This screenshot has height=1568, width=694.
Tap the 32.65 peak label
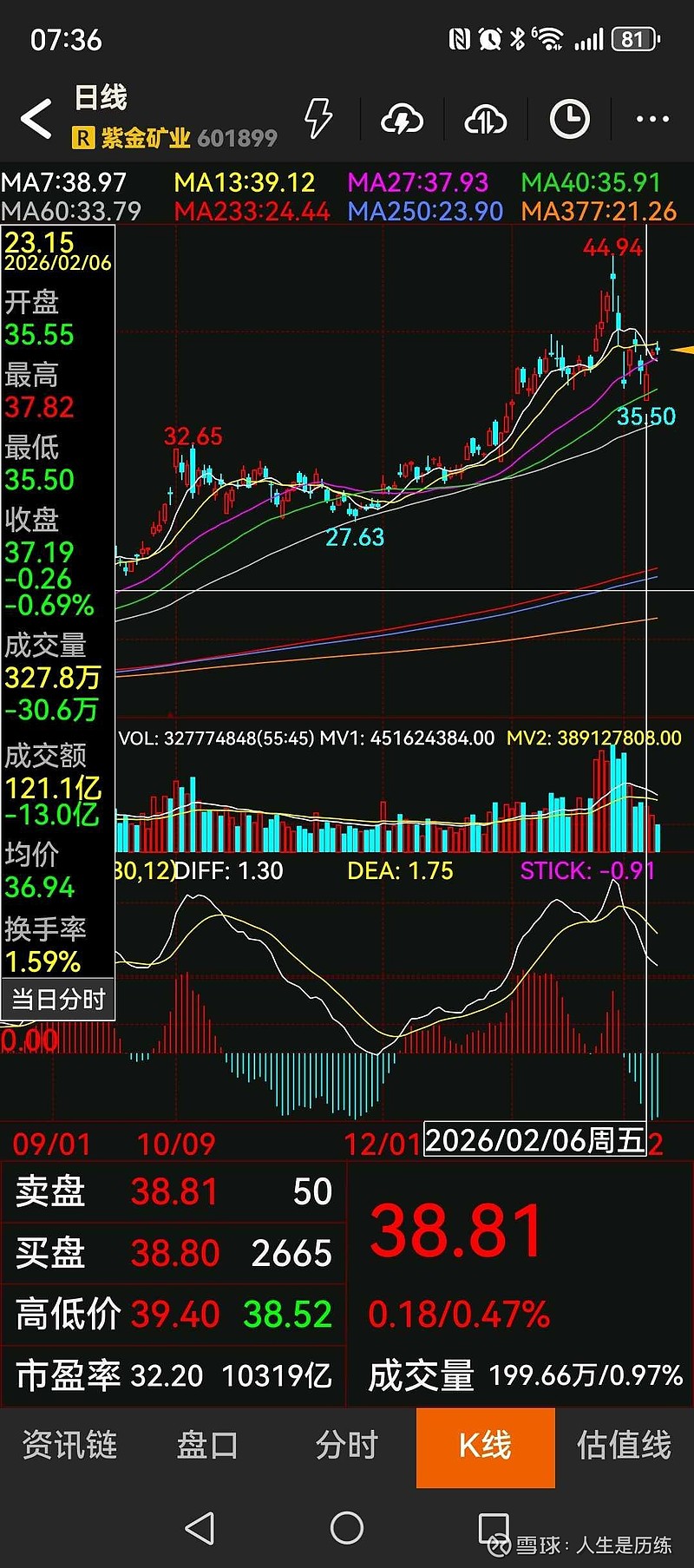click(x=193, y=436)
